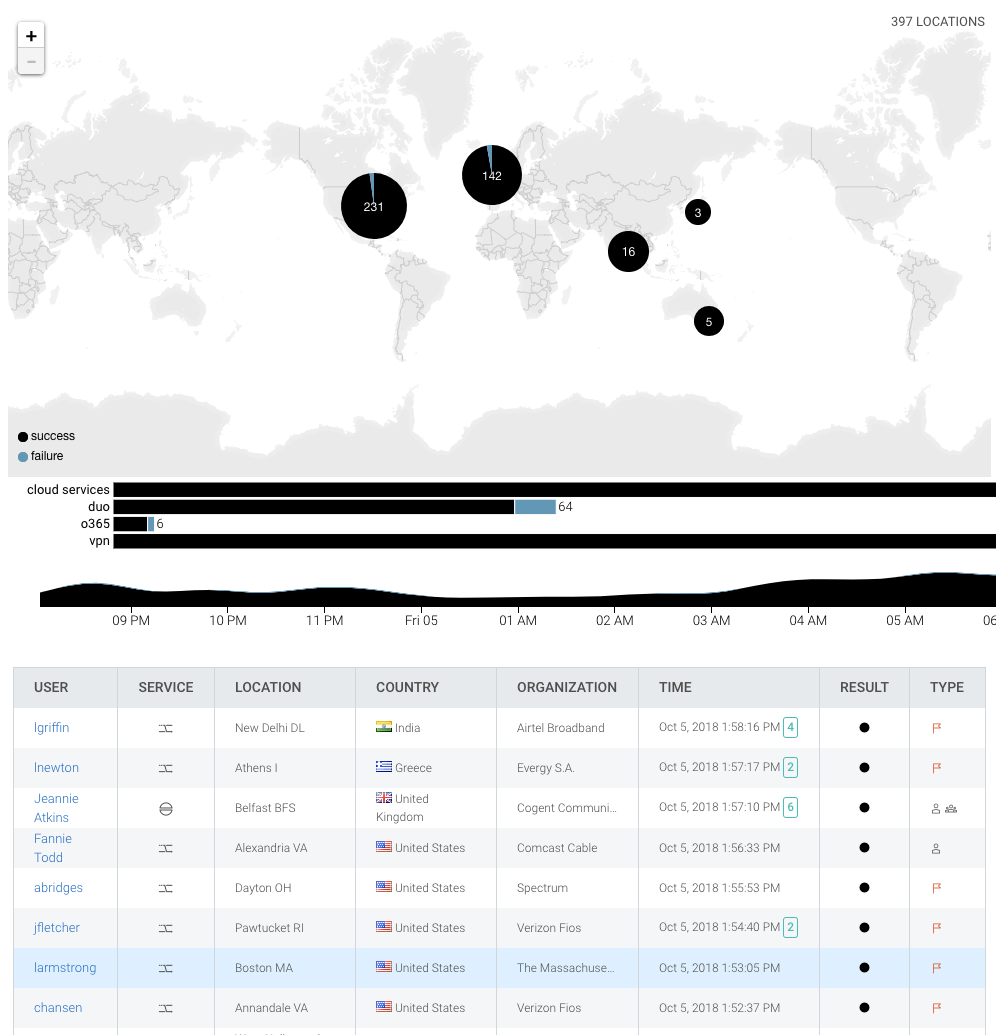
Task: Click the flag type icon for lgriffin
Action: coord(937,728)
